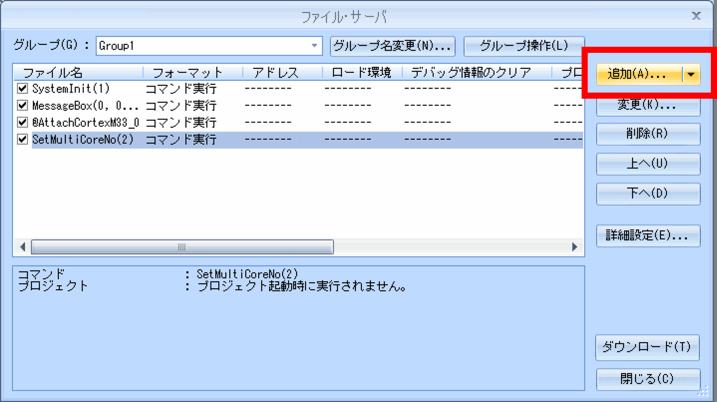Expand the 追加 button dropdown arrow
717x402 pixels.
[x=691, y=75]
